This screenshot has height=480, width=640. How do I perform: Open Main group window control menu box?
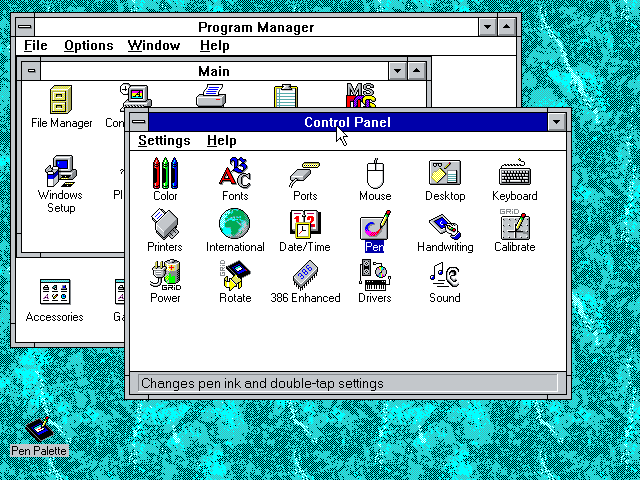31,71
